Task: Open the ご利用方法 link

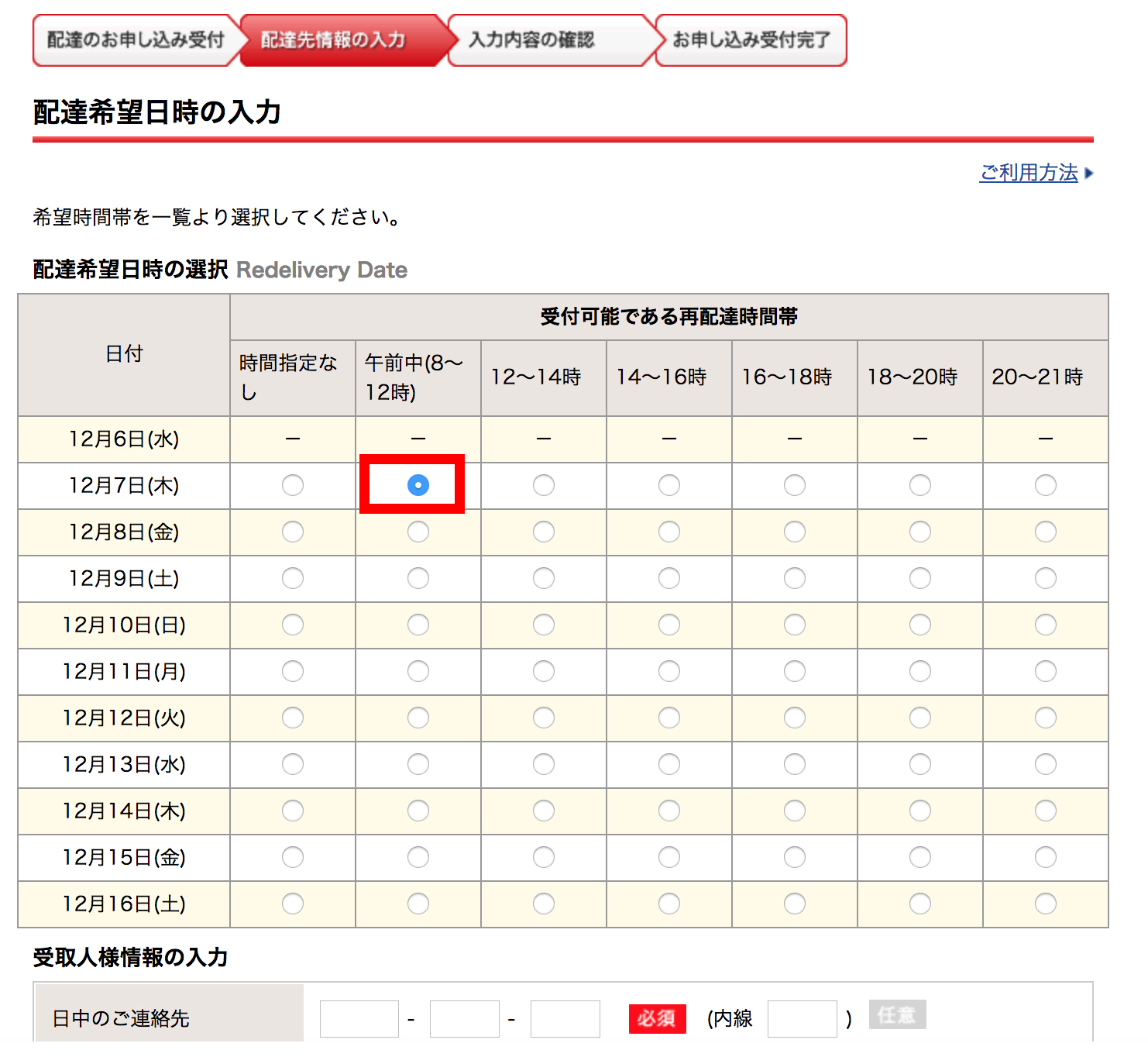Action: pos(1029,172)
